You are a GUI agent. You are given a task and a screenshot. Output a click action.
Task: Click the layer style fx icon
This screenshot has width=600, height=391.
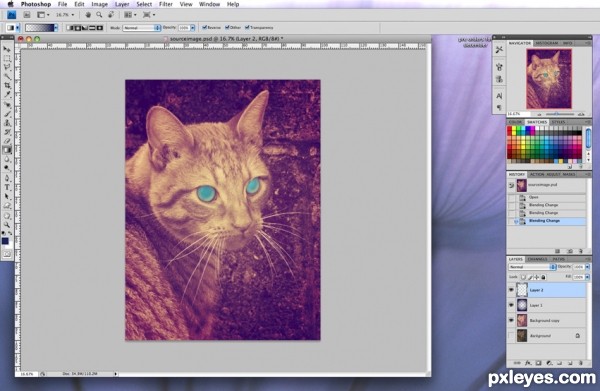pos(528,363)
